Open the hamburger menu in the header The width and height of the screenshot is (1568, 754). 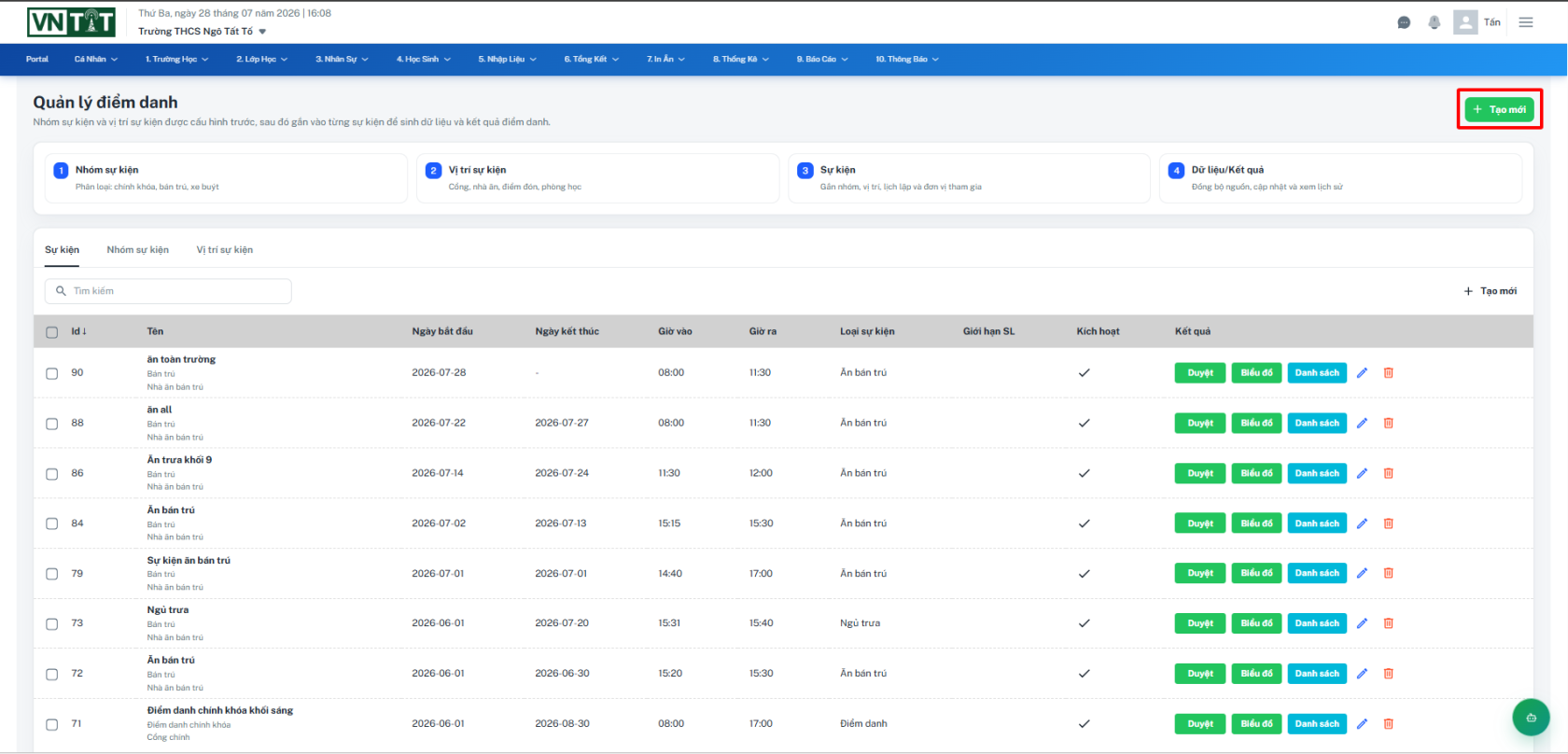pos(1526,22)
